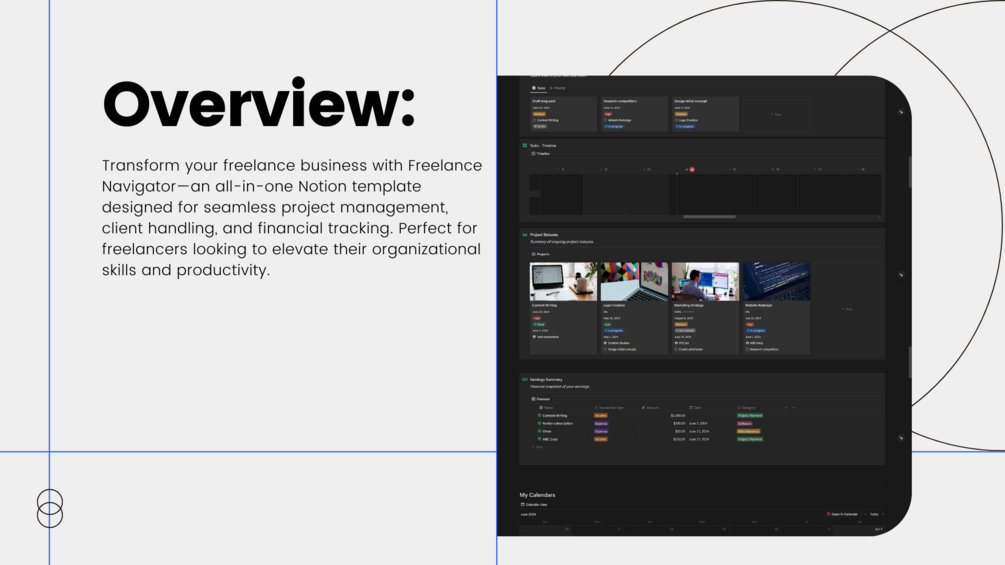Go to next month in calendar

pos(883,514)
